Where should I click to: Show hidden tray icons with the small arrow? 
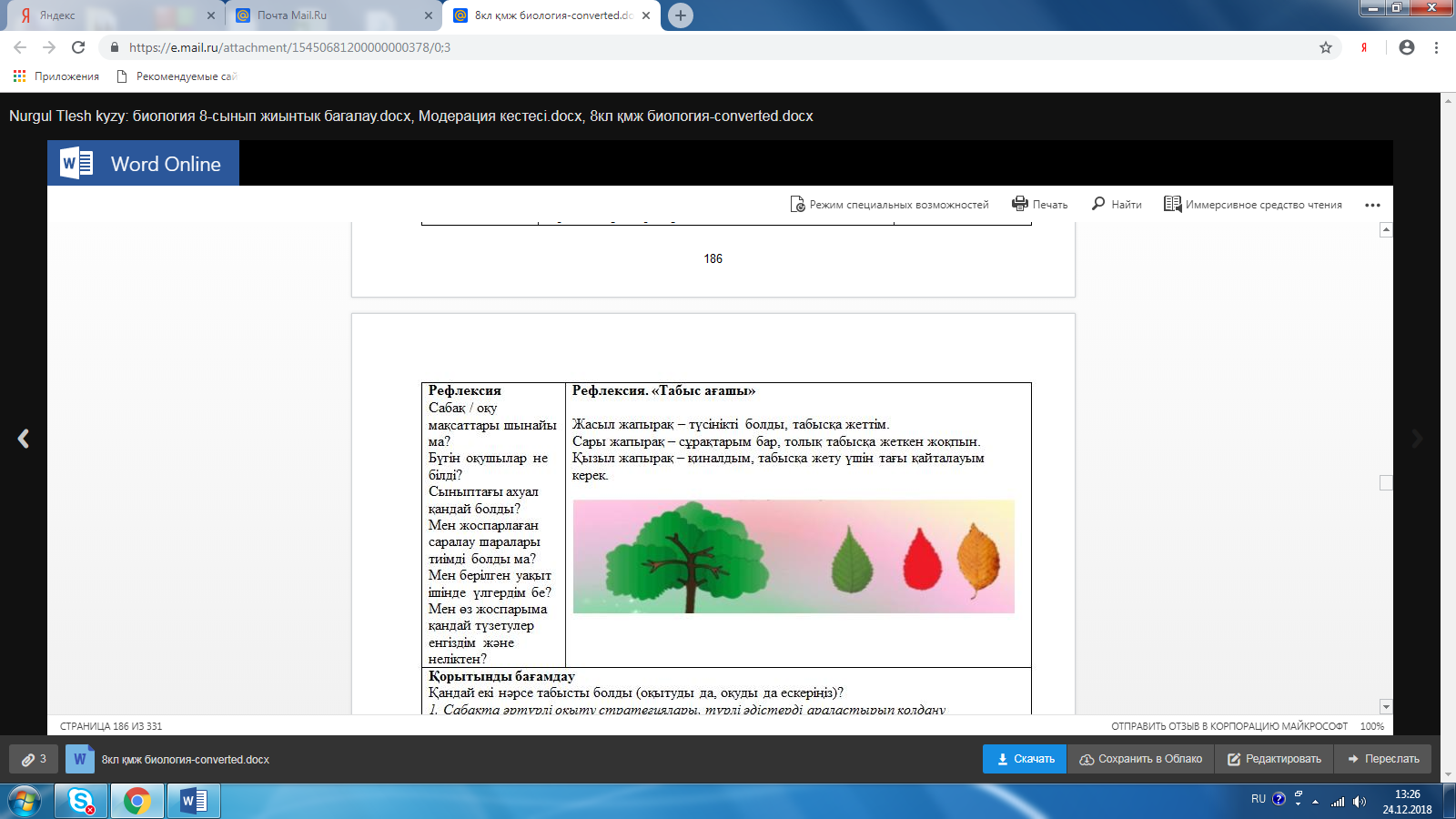click(x=1315, y=802)
